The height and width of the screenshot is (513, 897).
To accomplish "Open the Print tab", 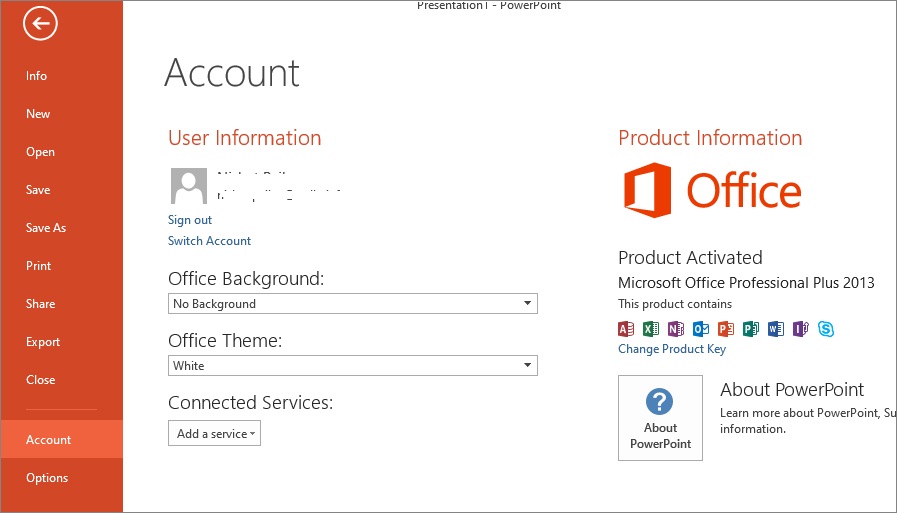I will point(61,266).
